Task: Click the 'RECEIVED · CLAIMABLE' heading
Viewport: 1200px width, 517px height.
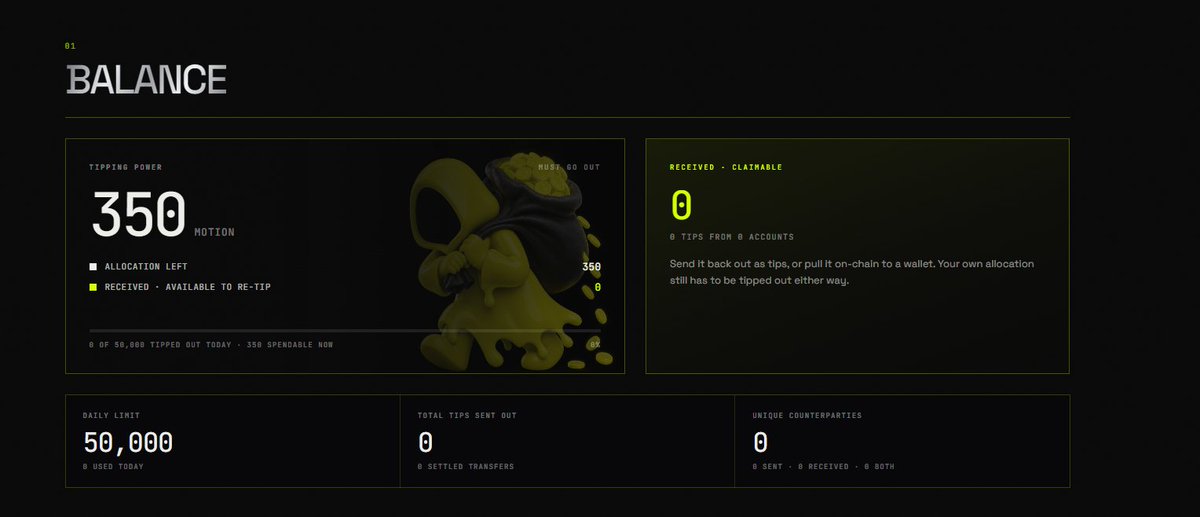Action: point(726,167)
